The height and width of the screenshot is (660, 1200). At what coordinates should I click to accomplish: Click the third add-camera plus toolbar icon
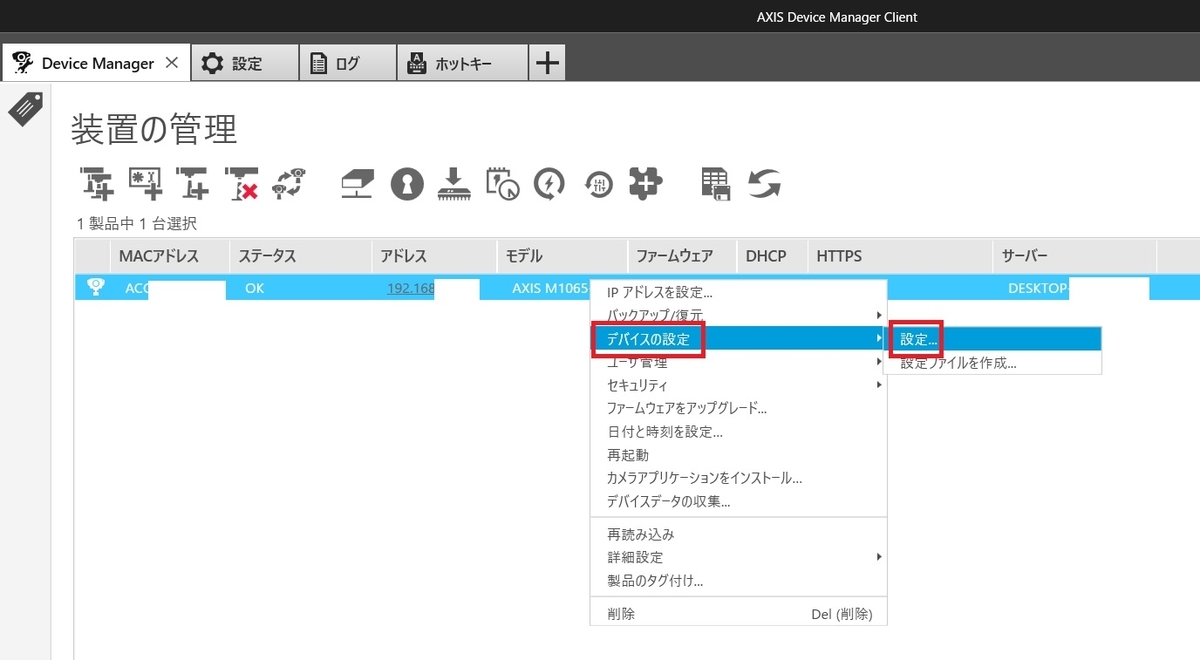tap(193, 183)
